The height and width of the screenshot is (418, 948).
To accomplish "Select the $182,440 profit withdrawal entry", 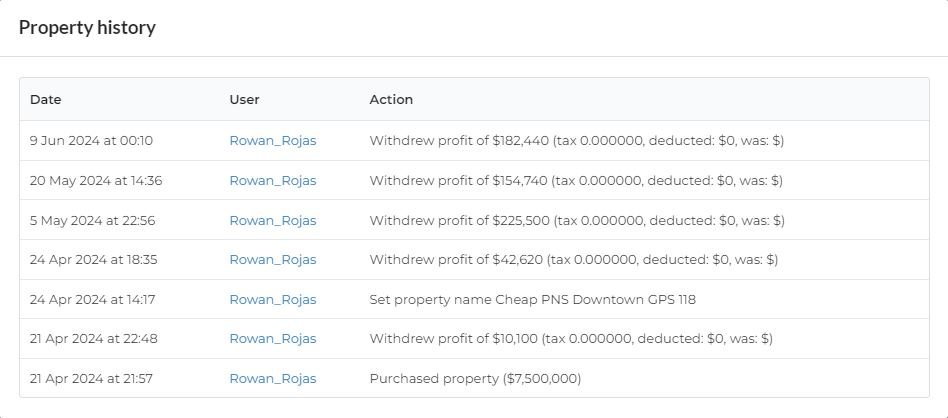I will 577,141.
